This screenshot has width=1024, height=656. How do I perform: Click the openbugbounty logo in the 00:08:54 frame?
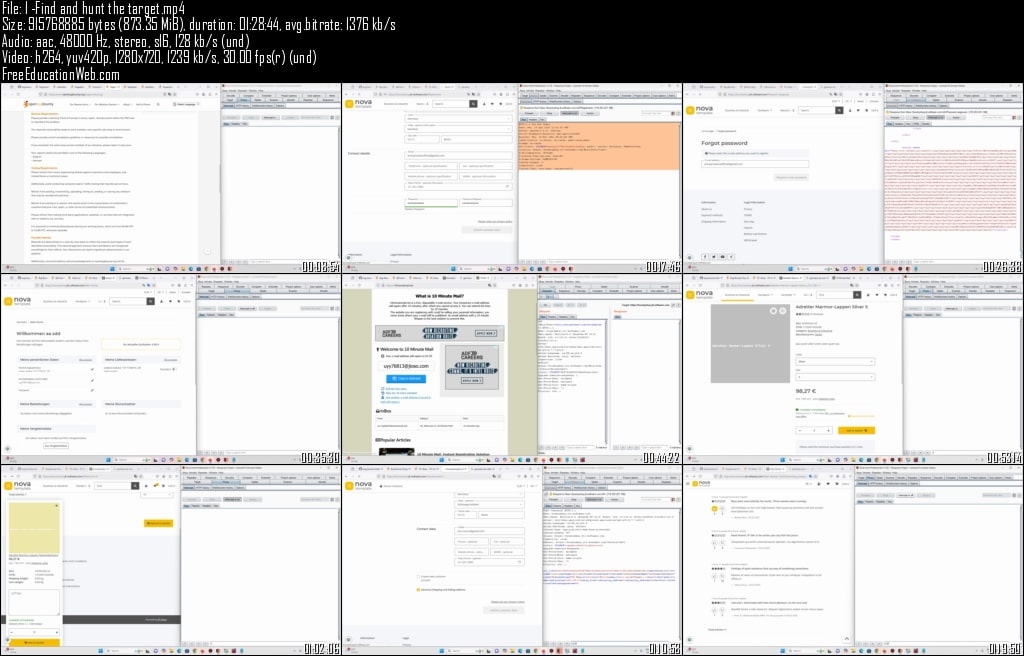click(38, 104)
